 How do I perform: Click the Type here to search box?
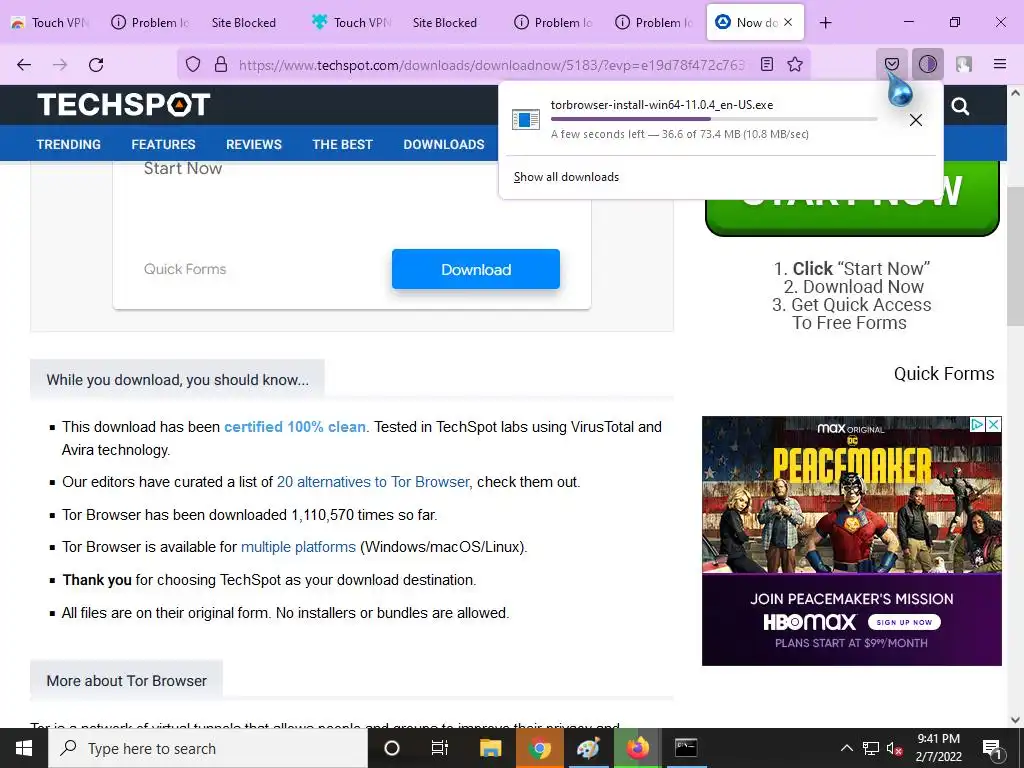tap(208, 748)
